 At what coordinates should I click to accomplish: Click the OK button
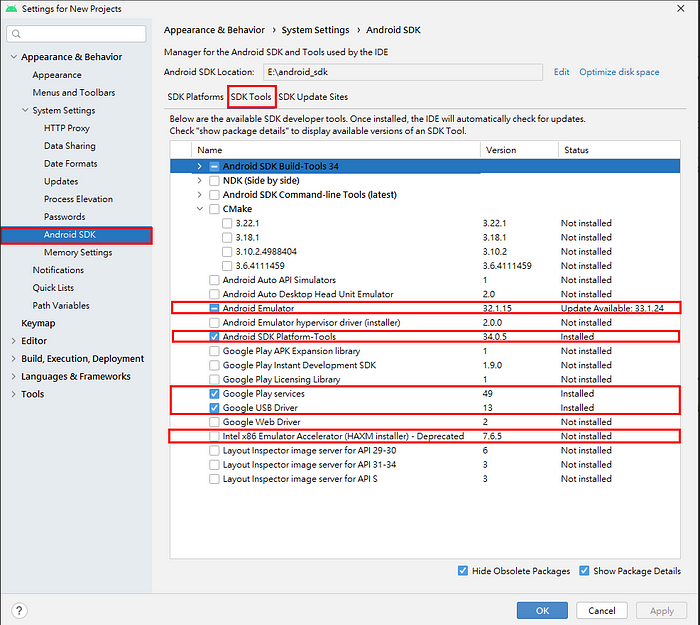click(x=542, y=611)
